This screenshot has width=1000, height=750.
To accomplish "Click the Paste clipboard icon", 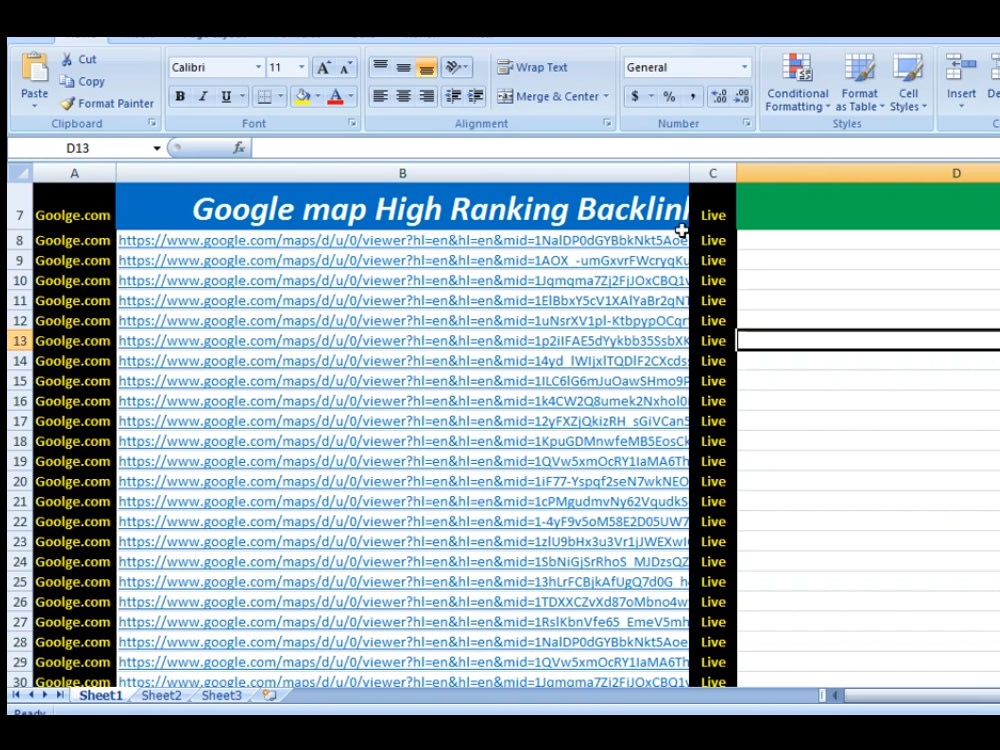I will coord(34,68).
